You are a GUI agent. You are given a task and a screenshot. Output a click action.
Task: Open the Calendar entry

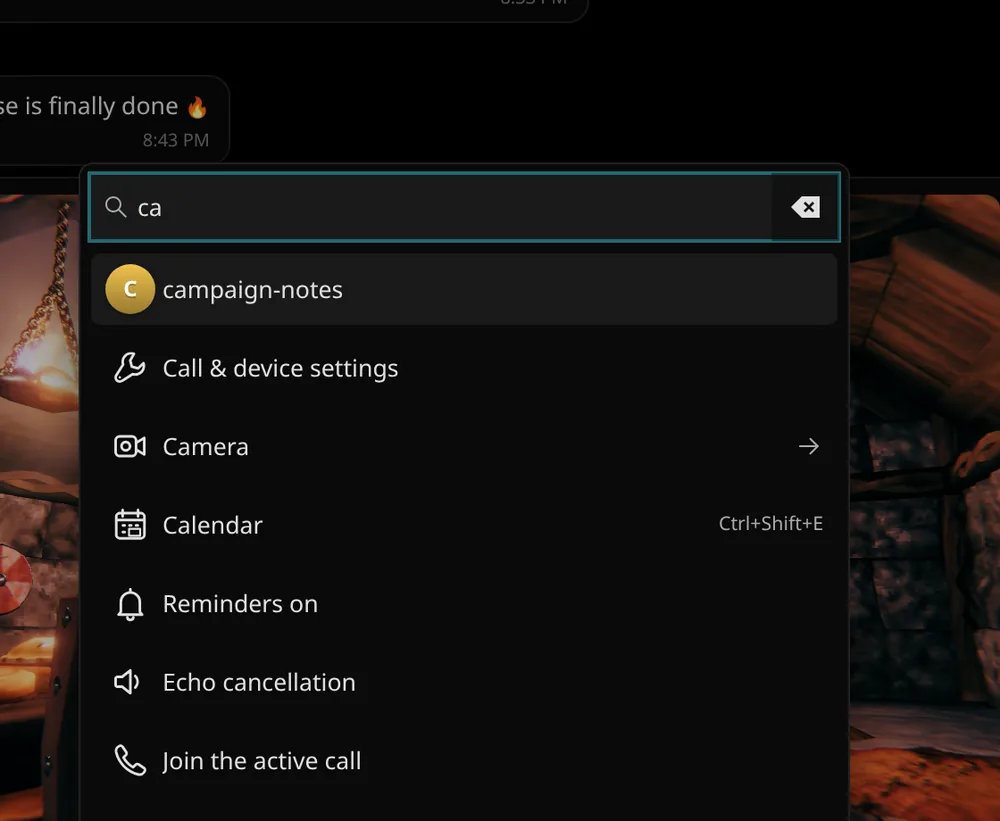click(x=464, y=525)
